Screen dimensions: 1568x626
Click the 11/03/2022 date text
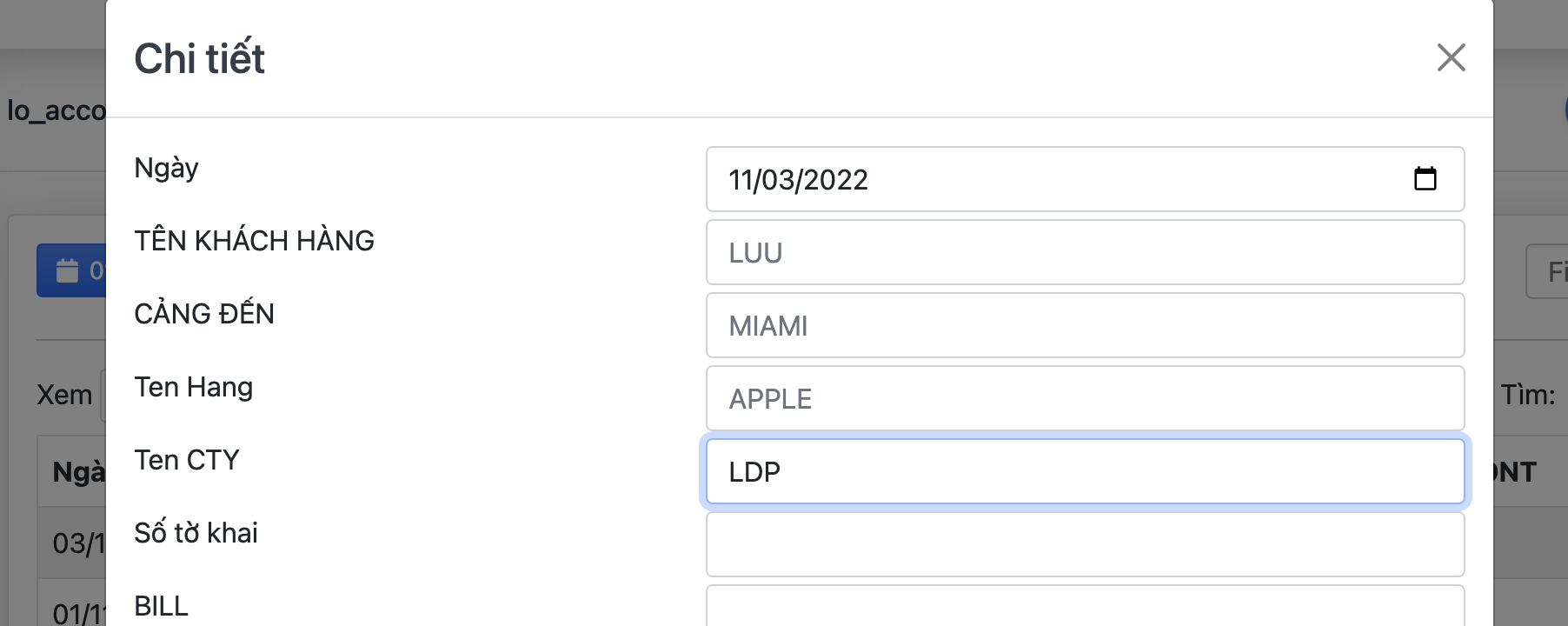(x=798, y=180)
